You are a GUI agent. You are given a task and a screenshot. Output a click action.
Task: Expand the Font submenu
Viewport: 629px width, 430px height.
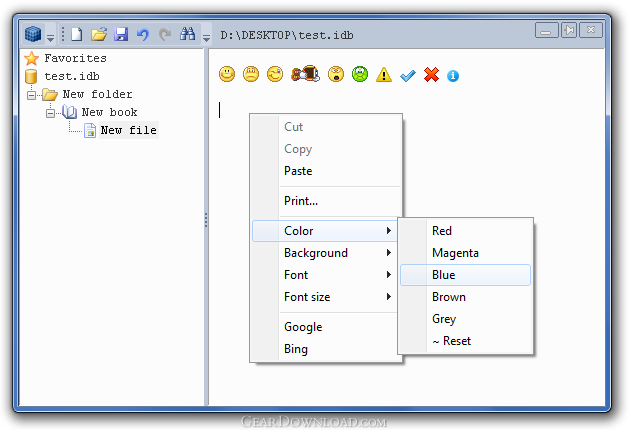coord(326,275)
